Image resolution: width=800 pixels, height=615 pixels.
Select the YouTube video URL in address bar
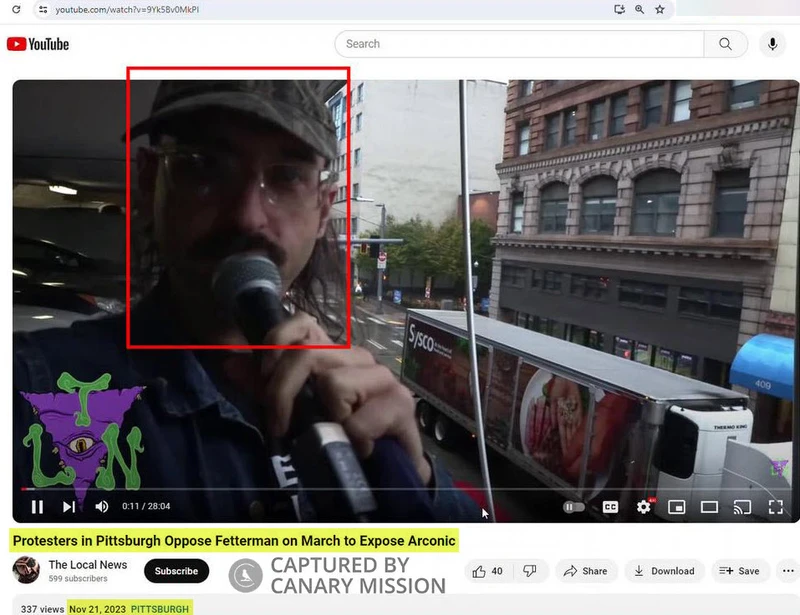click(x=127, y=9)
